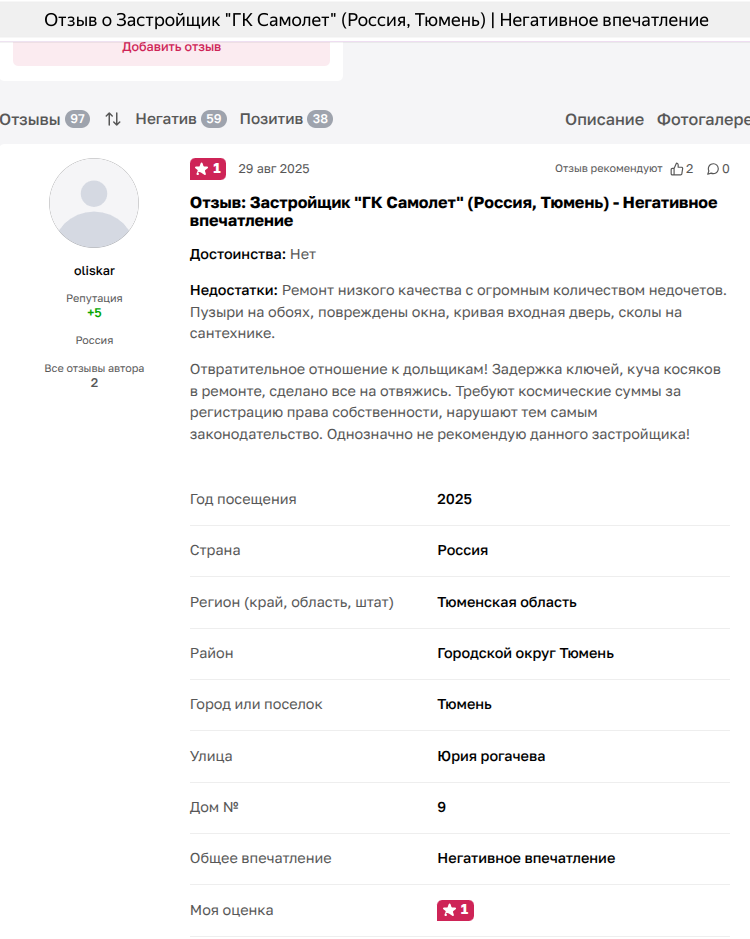Click the sort arrows icon beside Отзывы
The width and height of the screenshot is (750, 939).
113,119
